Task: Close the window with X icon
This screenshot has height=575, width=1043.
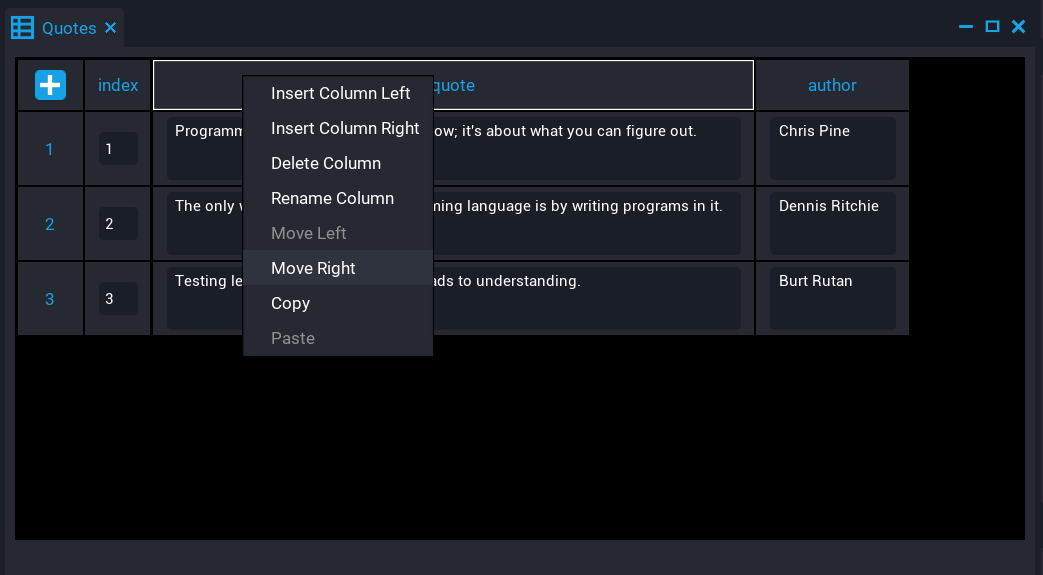Action: 1019,27
